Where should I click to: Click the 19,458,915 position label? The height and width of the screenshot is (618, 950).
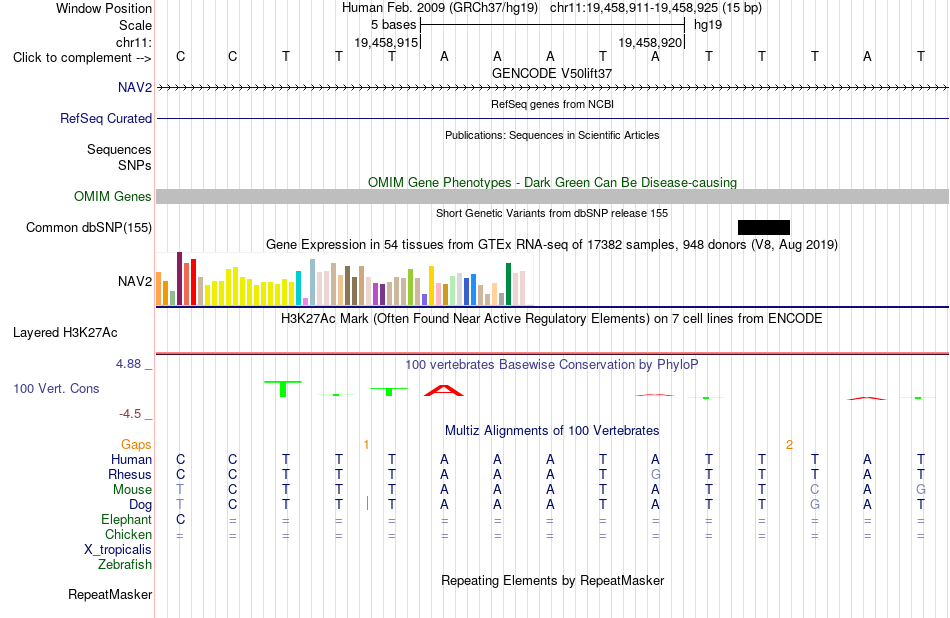(386, 42)
